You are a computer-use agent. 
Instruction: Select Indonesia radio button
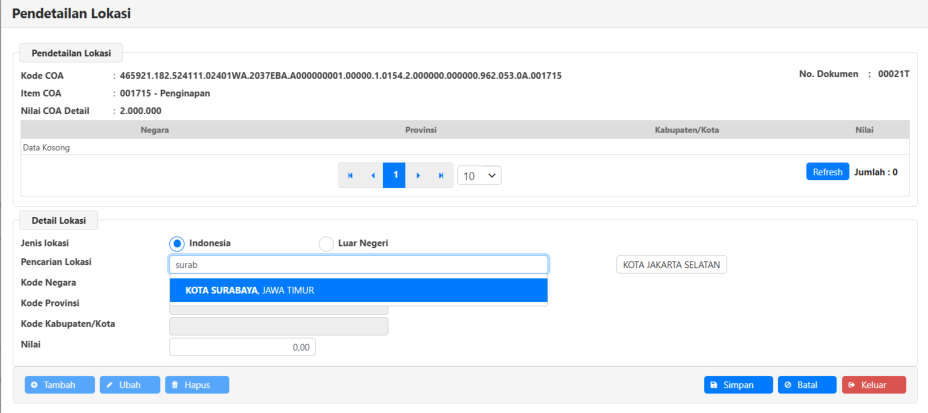(x=176, y=243)
